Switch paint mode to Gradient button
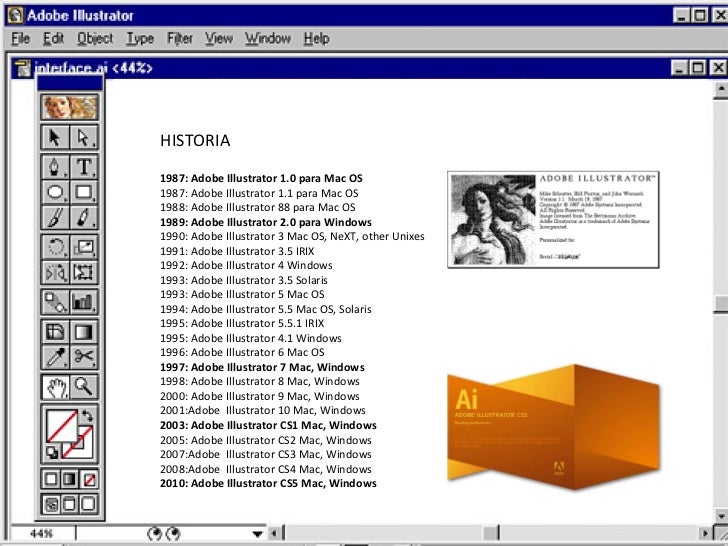Viewport: 728px width, 546px height. [x=70, y=479]
